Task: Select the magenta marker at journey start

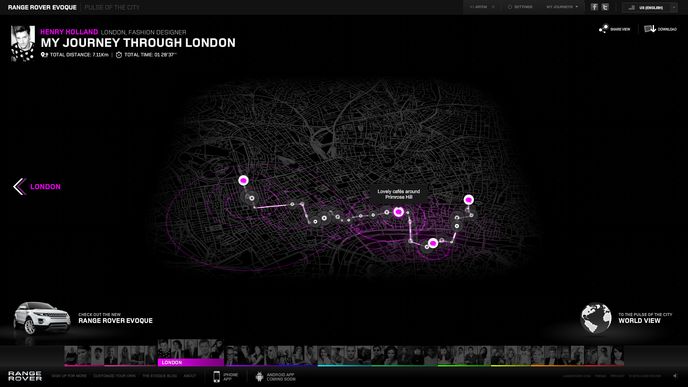Action: tap(244, 180)
